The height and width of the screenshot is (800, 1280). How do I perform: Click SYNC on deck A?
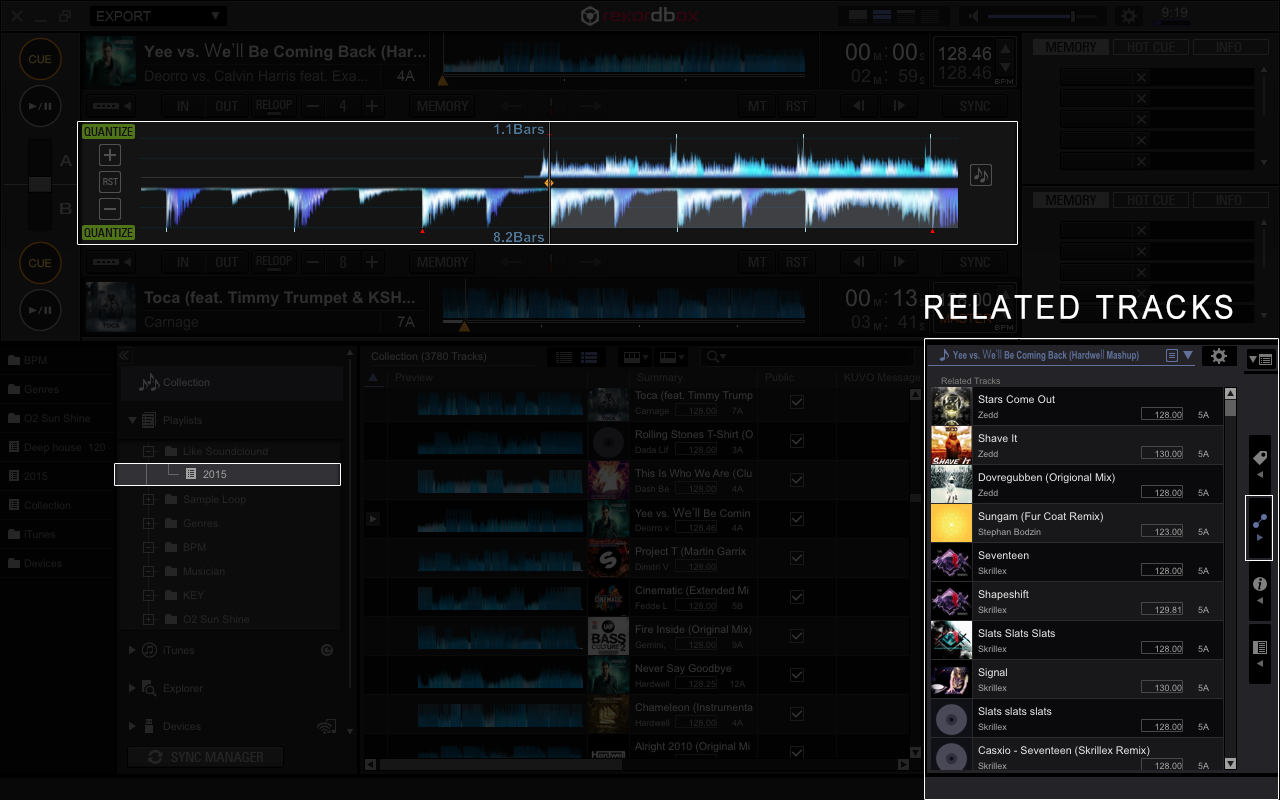(x=975, y=106)
